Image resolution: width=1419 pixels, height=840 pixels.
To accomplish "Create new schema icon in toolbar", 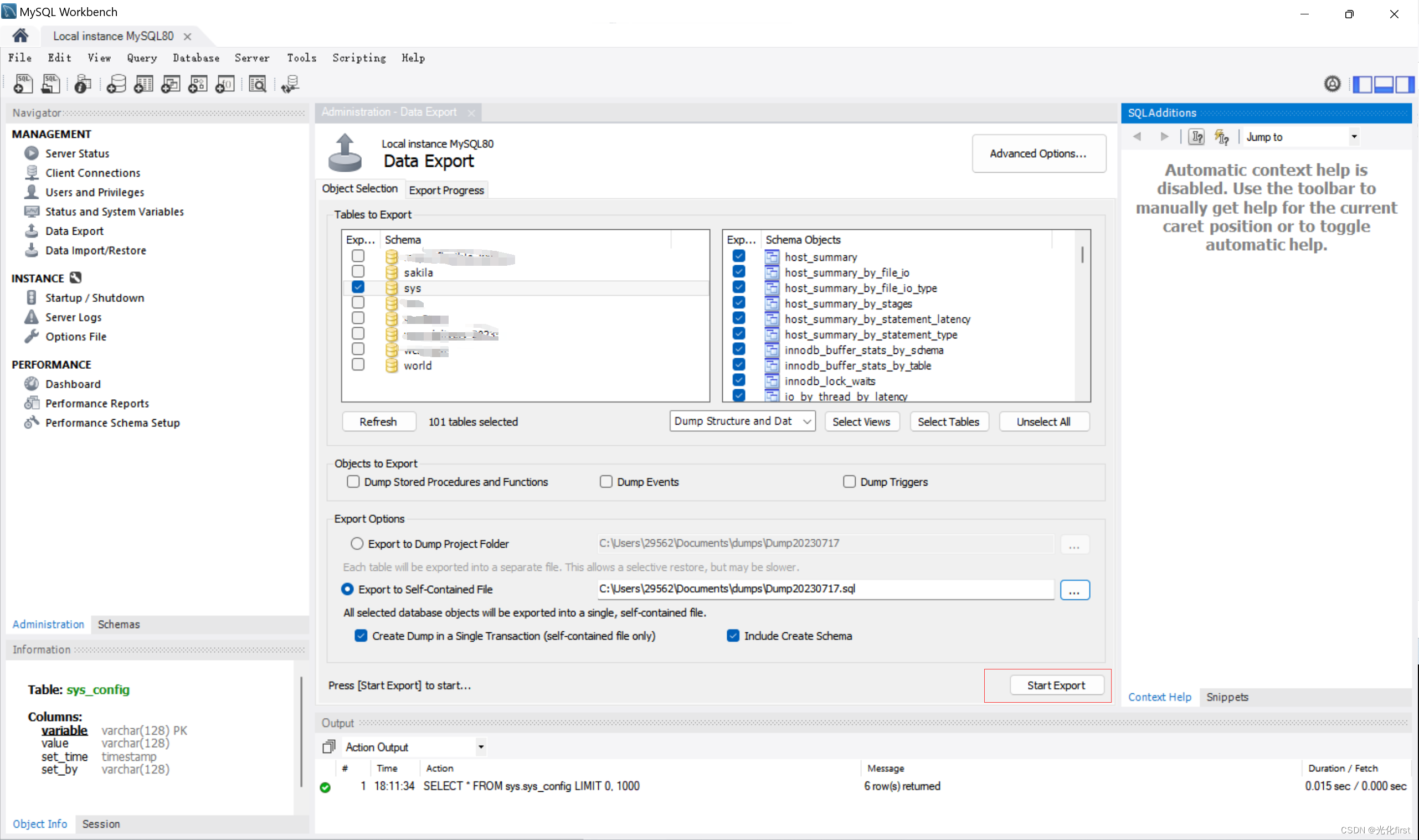I will (116, 84).
